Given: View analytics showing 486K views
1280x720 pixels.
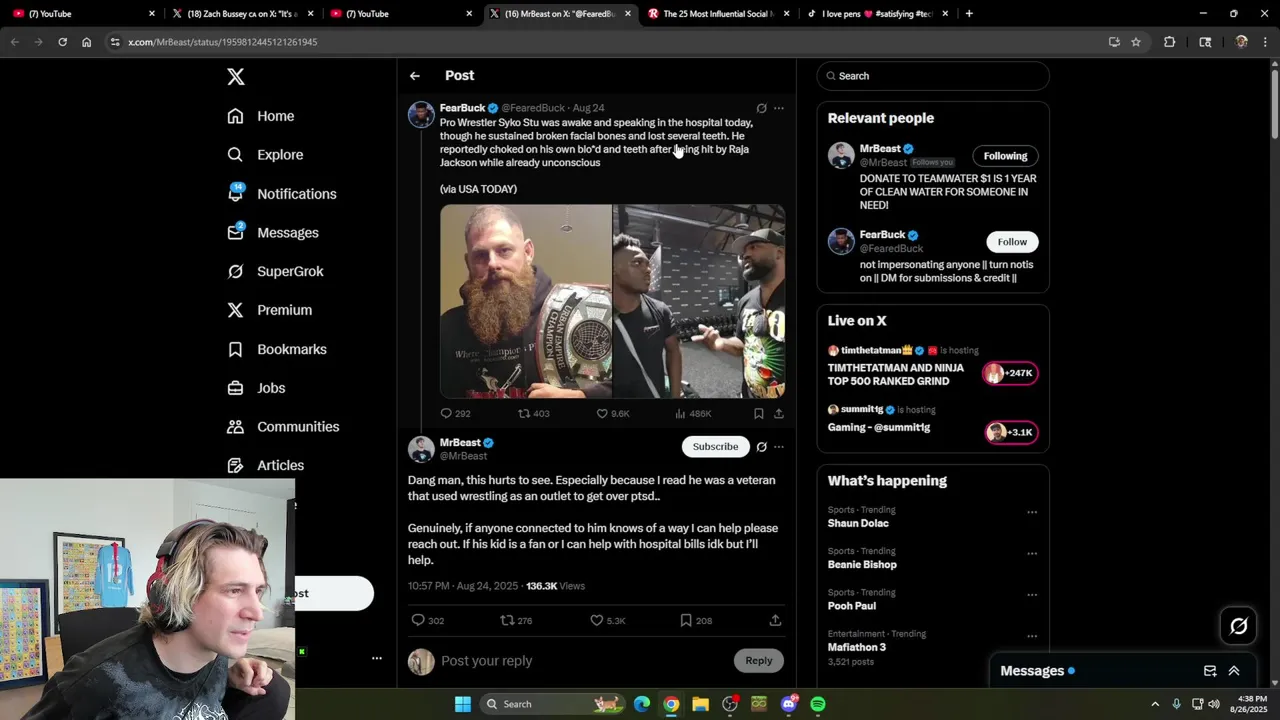Looking at the screenshot, I should click(x=693, y=413).
